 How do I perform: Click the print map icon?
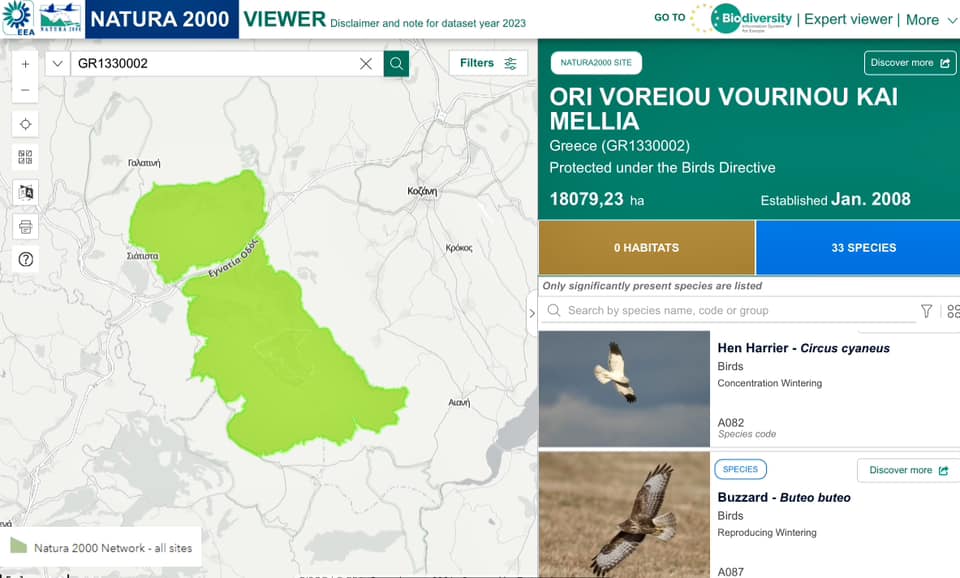(25, 227)
